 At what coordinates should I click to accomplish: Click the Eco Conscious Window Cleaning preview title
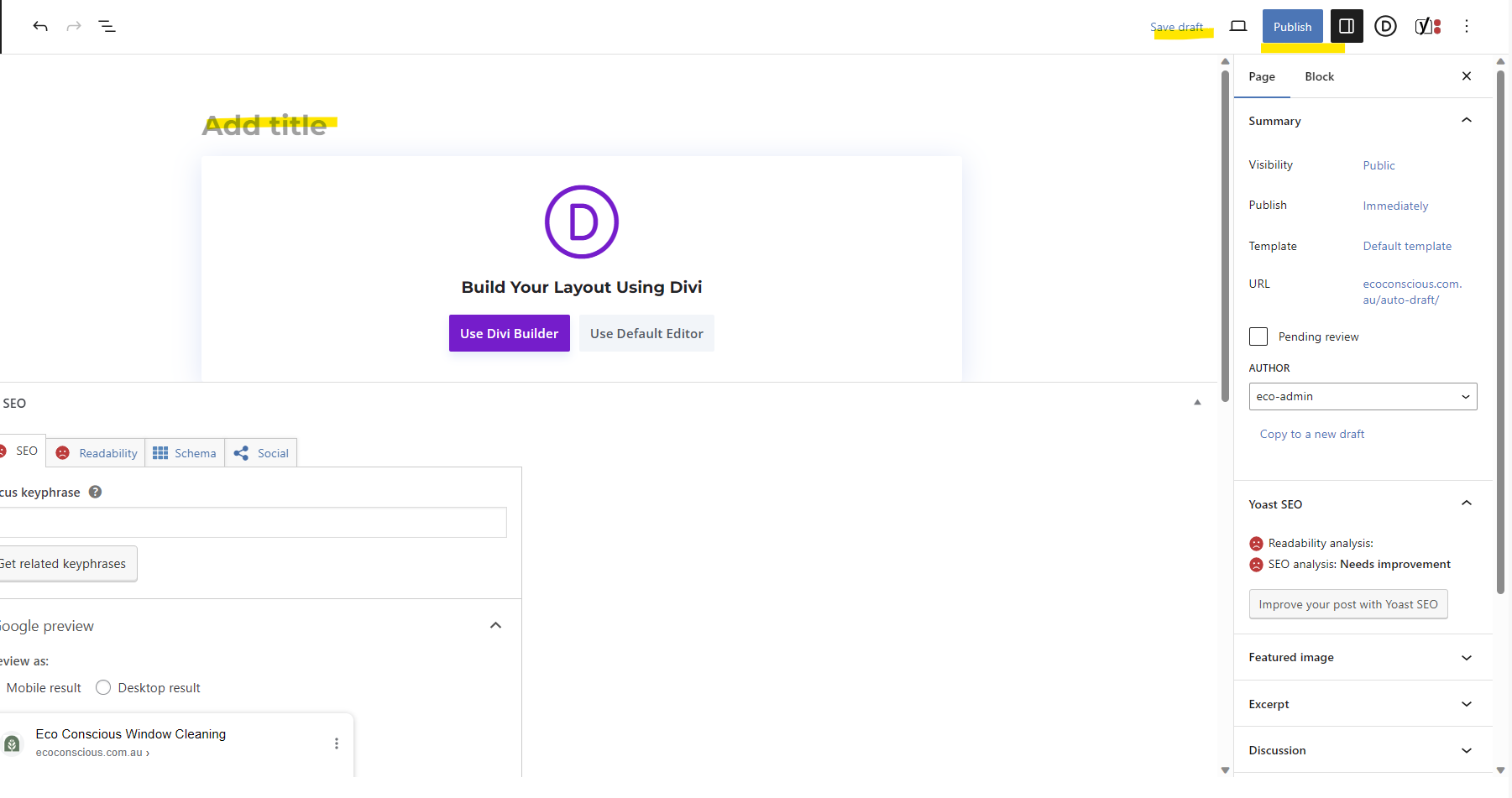click(x=131, y=734)
